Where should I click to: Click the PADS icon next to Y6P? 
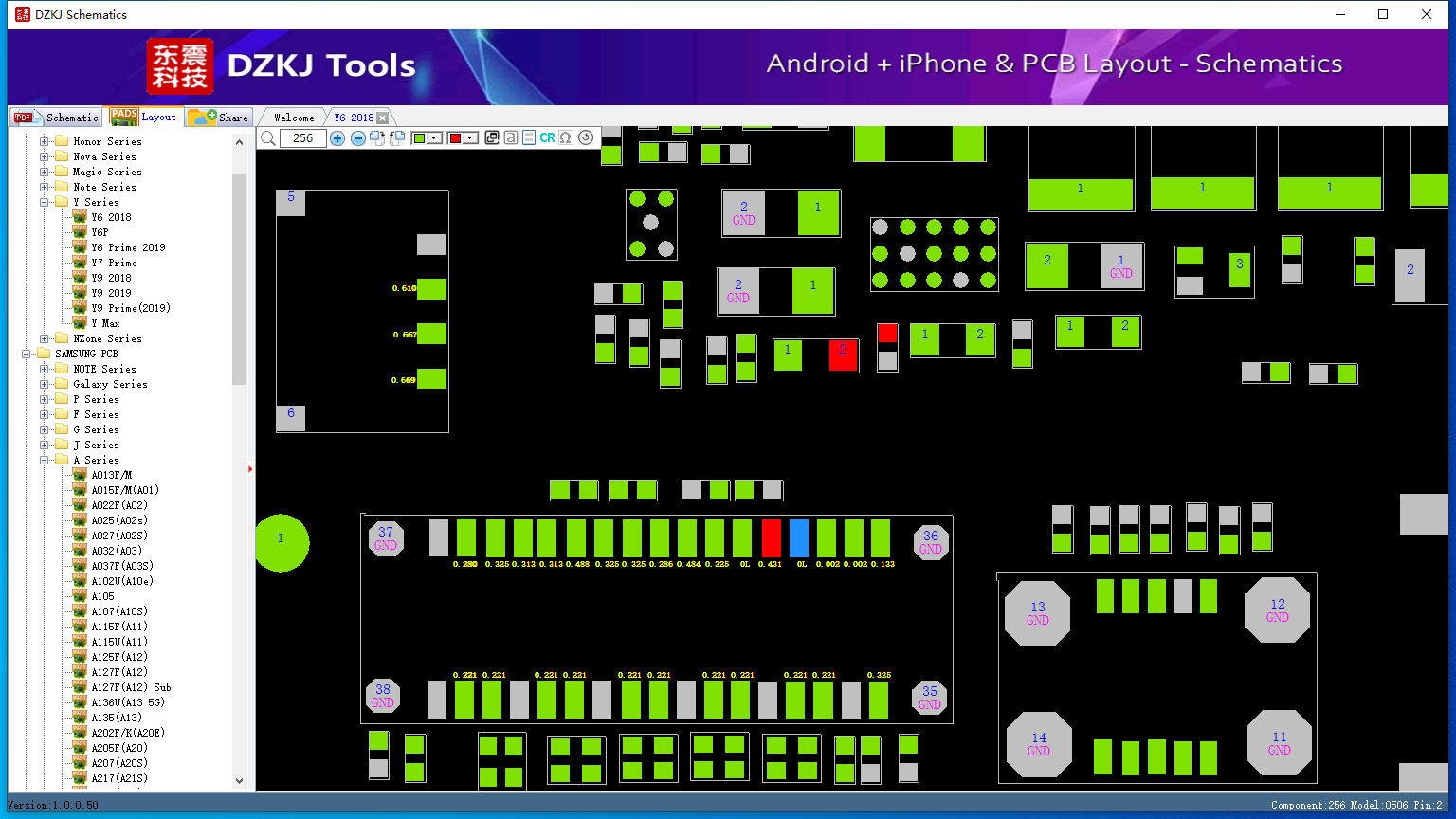(80, 232)
